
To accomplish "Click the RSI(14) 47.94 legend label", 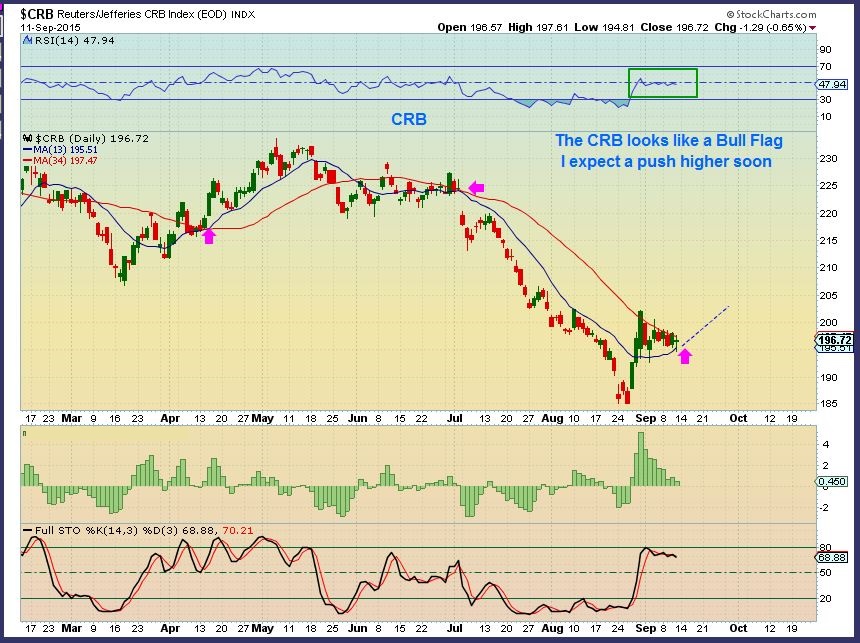I will 75,40.
